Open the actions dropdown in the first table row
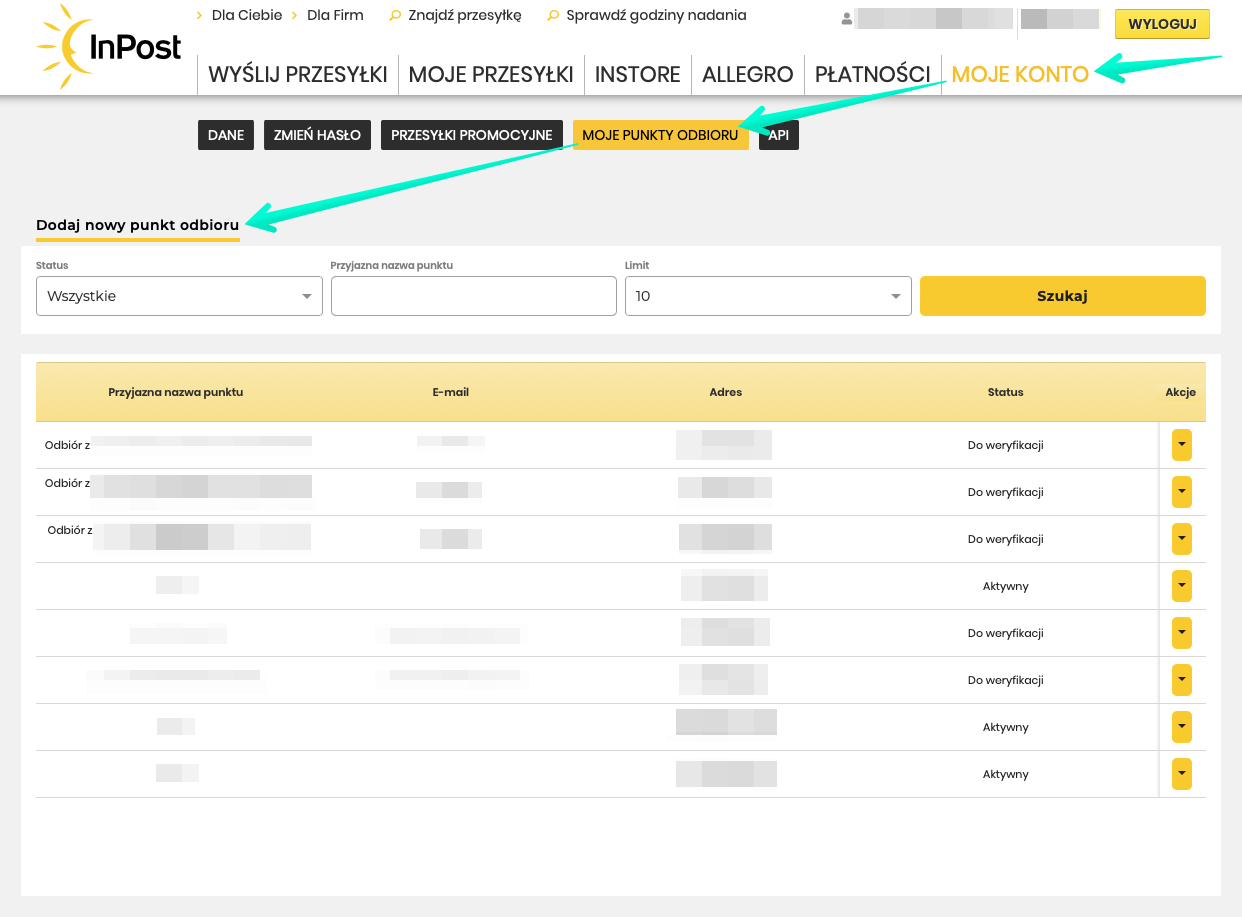 click(1182, 445)
